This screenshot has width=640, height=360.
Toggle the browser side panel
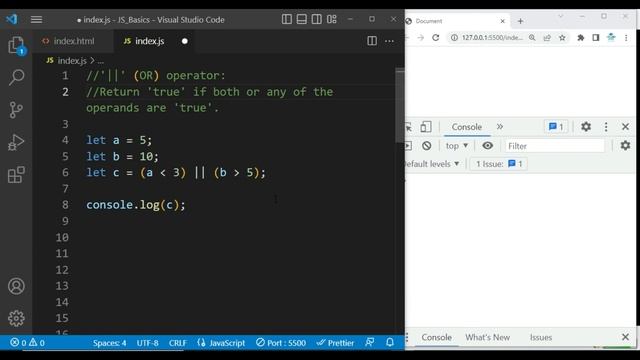pos(596,38)
